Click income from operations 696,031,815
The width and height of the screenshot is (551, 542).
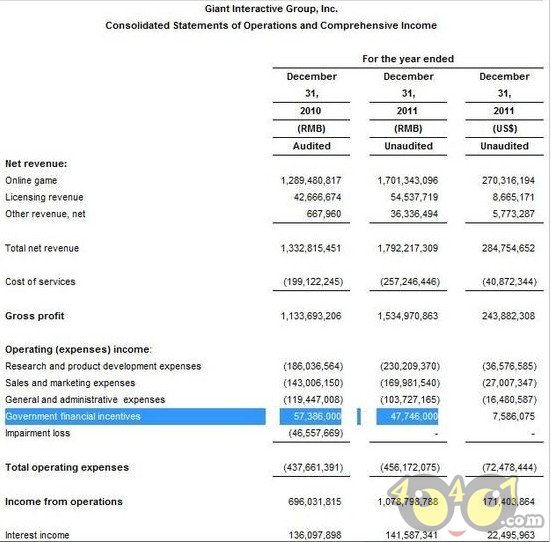(315, 502)
